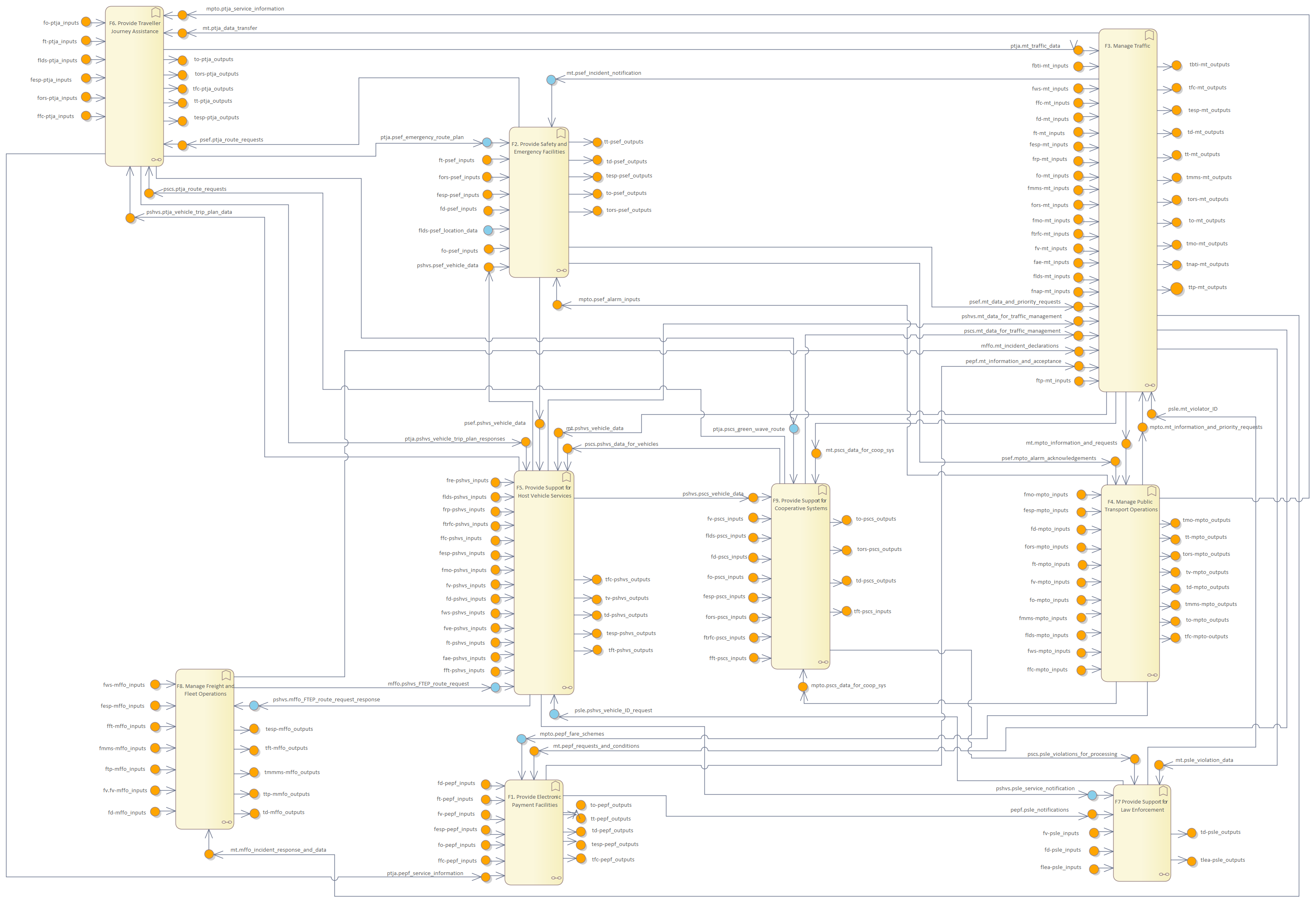This screenshot has width=1315, height=924.
Task: Click the tlea-psle_outputs port label
Action: pos(1222,860)
